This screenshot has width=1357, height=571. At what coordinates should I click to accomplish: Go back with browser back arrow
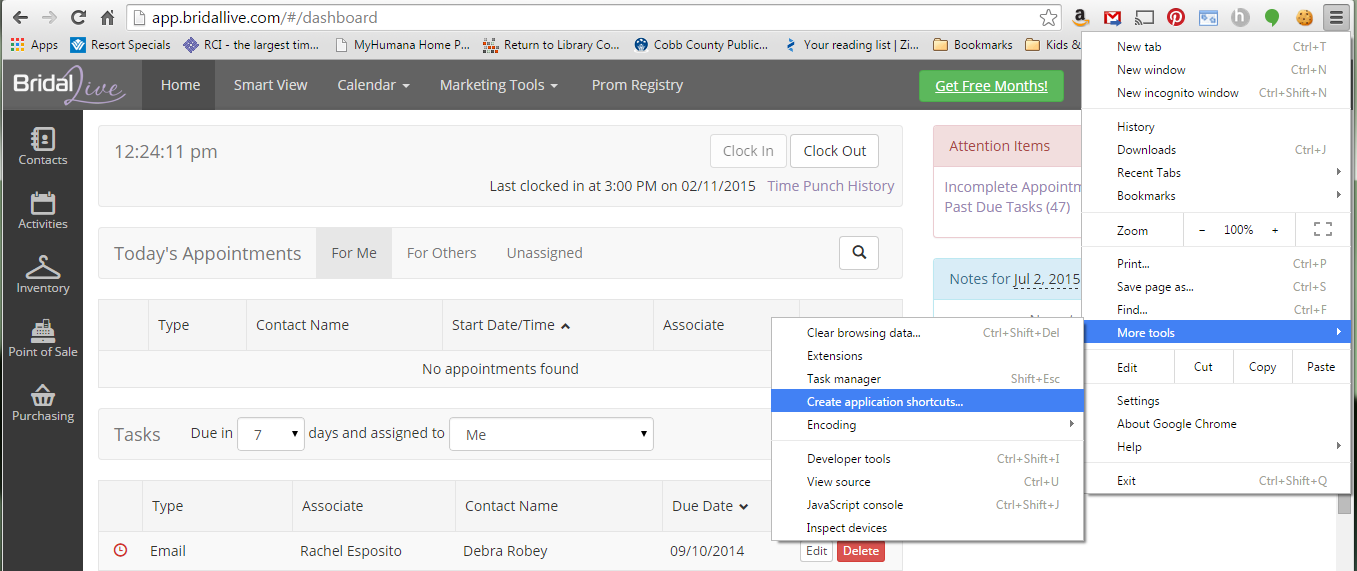pos(20,17)
